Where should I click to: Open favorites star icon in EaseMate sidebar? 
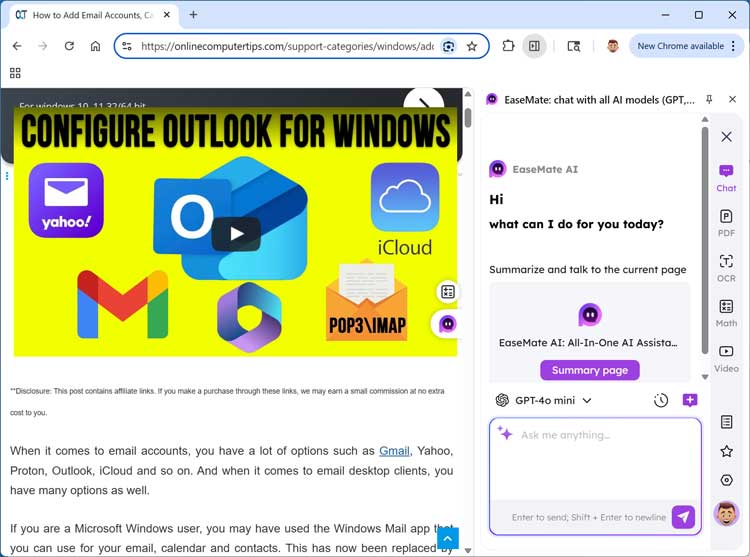726,451
